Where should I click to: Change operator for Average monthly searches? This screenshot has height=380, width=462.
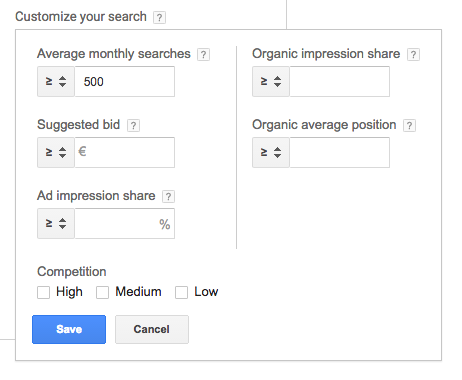pyautogui.click(x=56, y=81)
